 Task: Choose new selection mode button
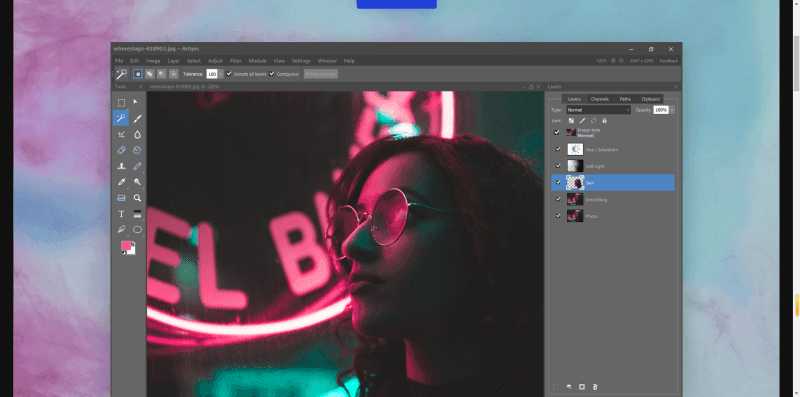(x=138, y=74)
